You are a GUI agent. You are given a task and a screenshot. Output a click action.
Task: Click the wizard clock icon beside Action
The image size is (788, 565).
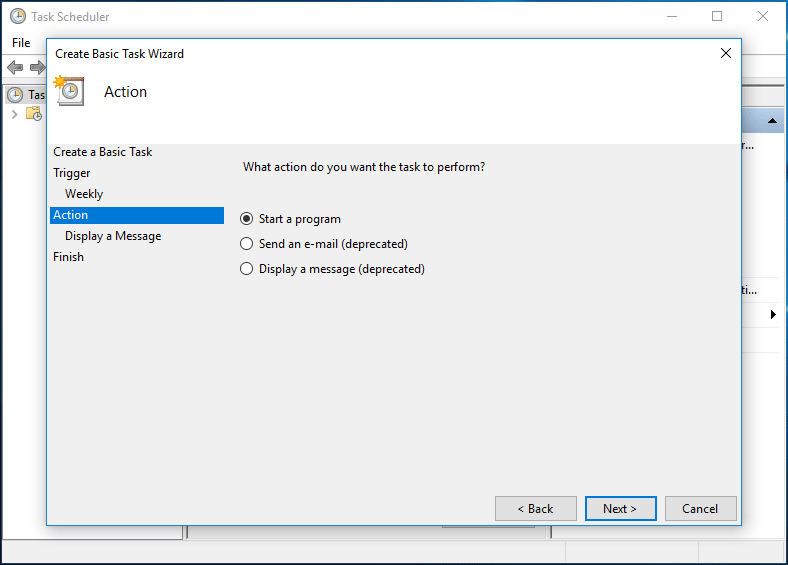(x=69, y=90)
